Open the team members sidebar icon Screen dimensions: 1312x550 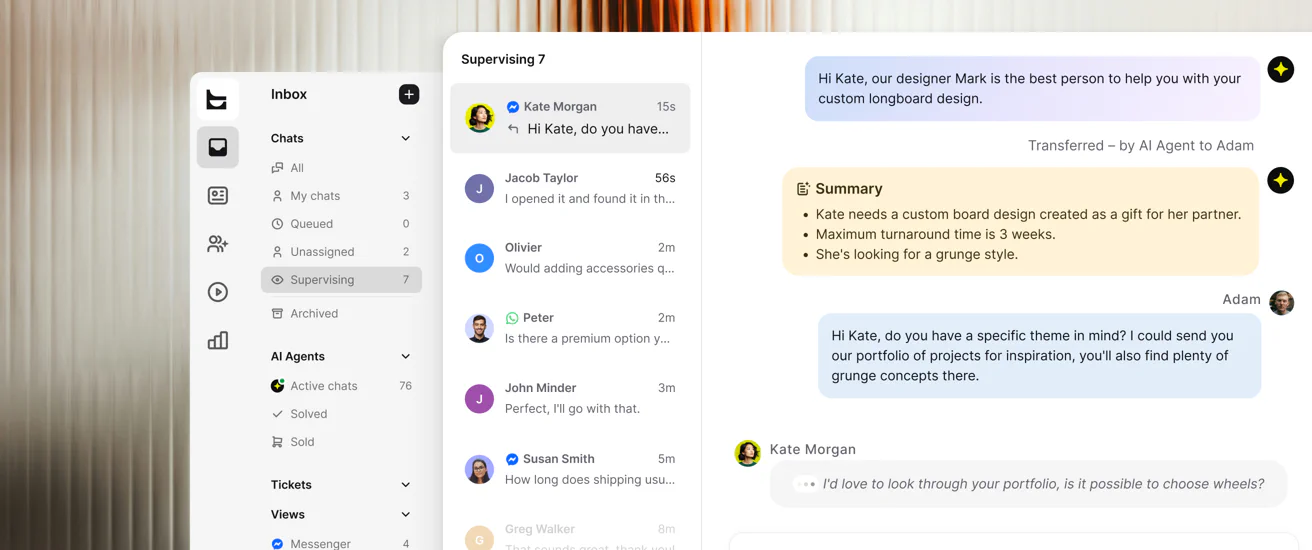click(217, 244)
